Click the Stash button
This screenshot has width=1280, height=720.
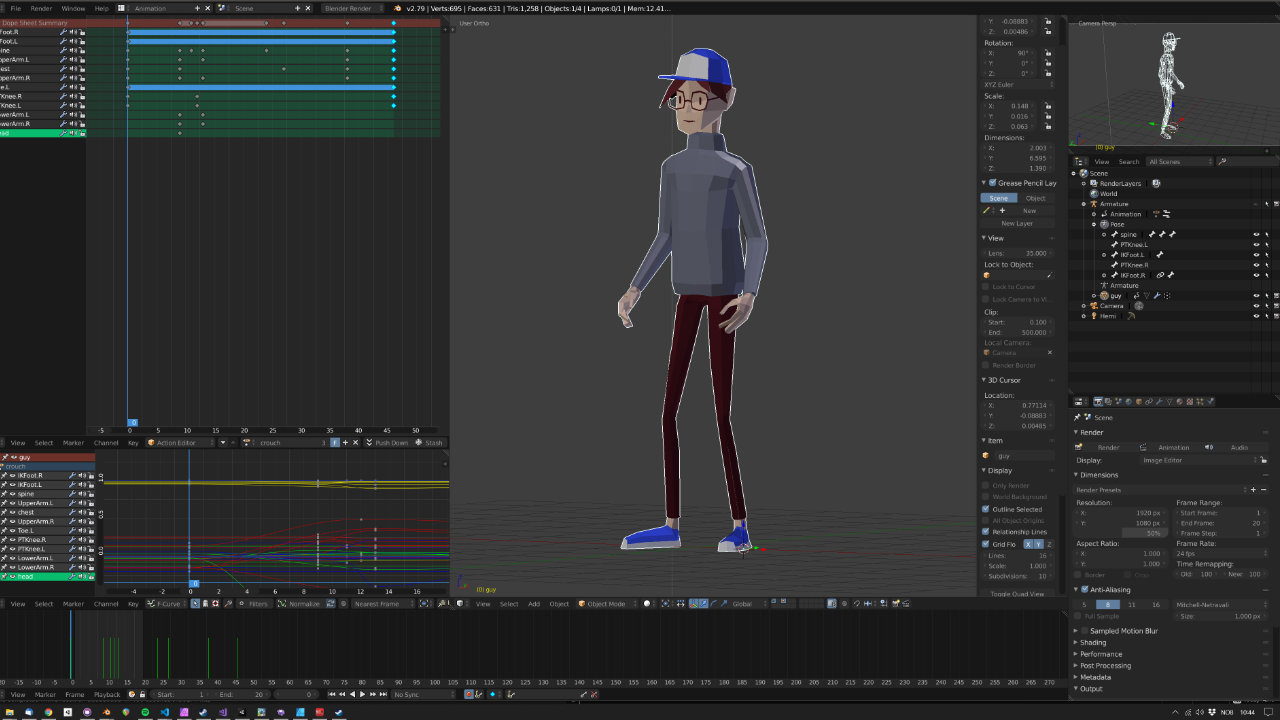429,442
